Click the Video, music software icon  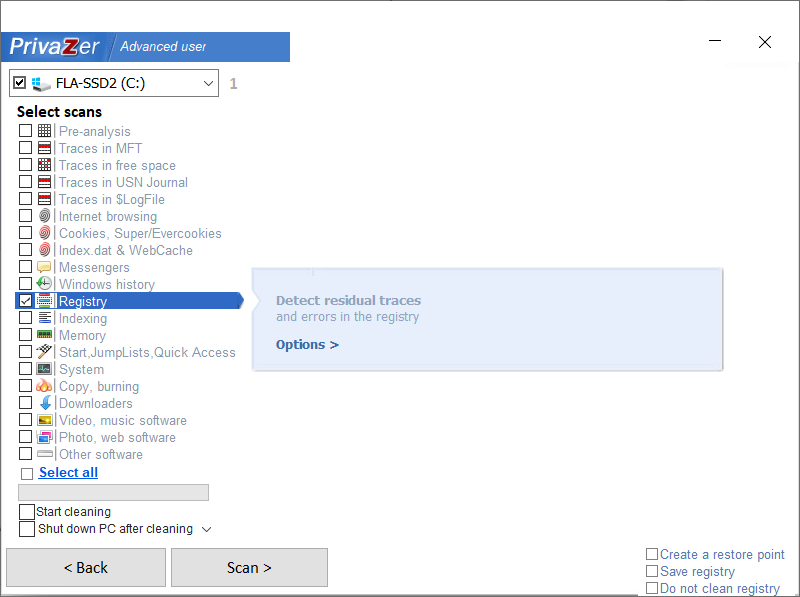coord(44,420)
